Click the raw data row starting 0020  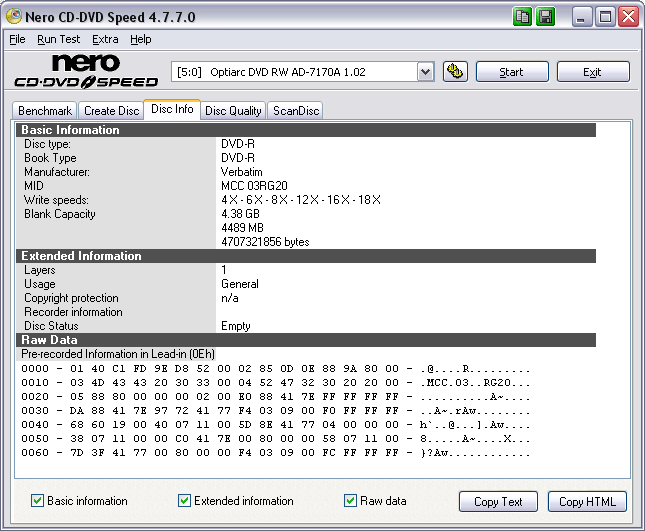tap(275, 397)
